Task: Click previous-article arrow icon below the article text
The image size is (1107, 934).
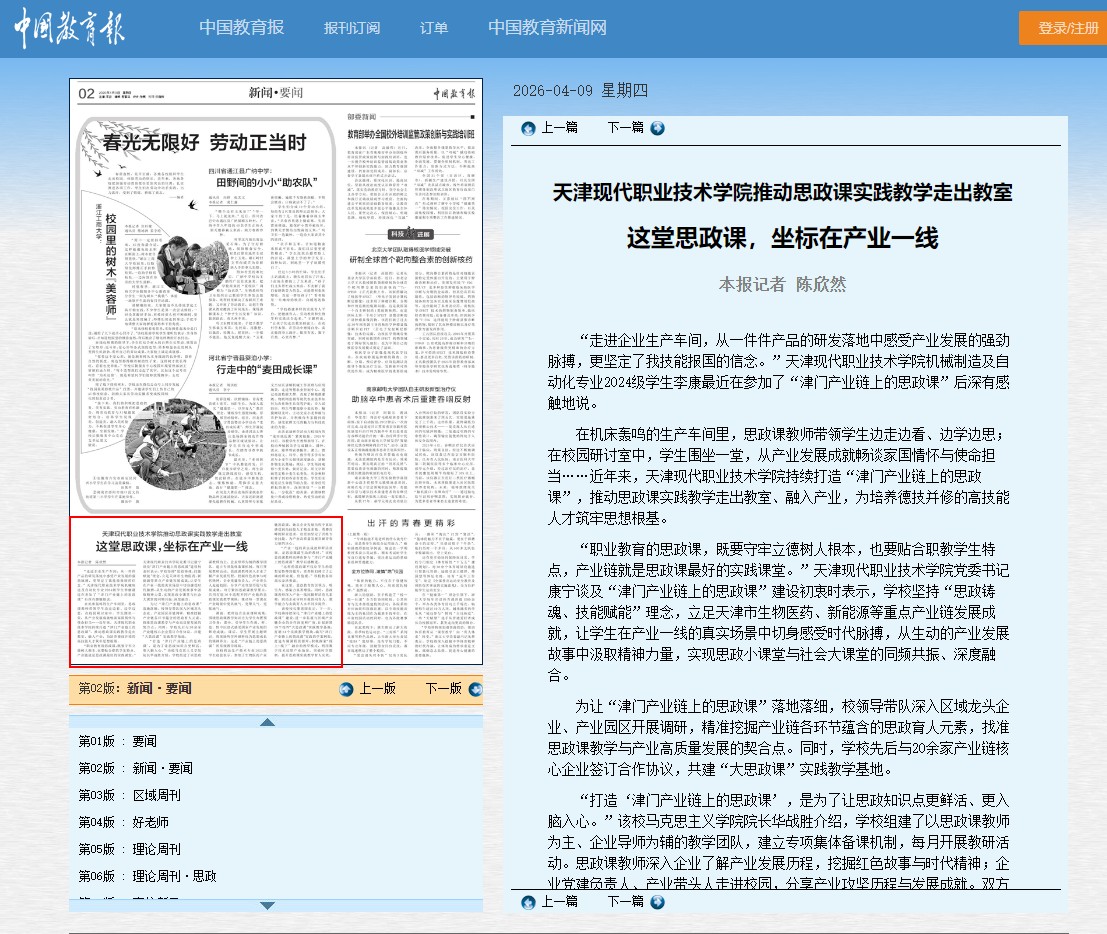Action: coord(528,902)
